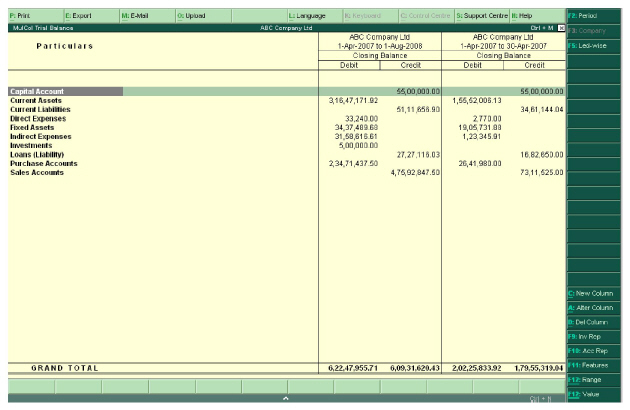Click the Del Column button

click(x=593, y=322)
